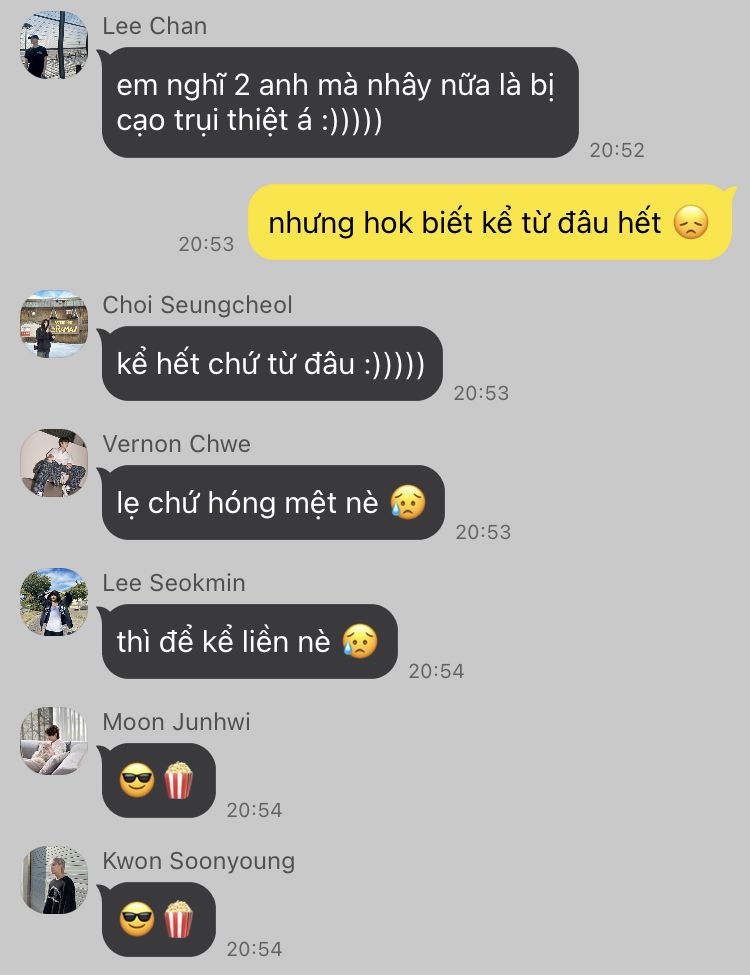The width and height of the screenshot is (750, 975).
Task: Tap the crying emoji in Vernon Chwe's message
Action: [408, 502]
